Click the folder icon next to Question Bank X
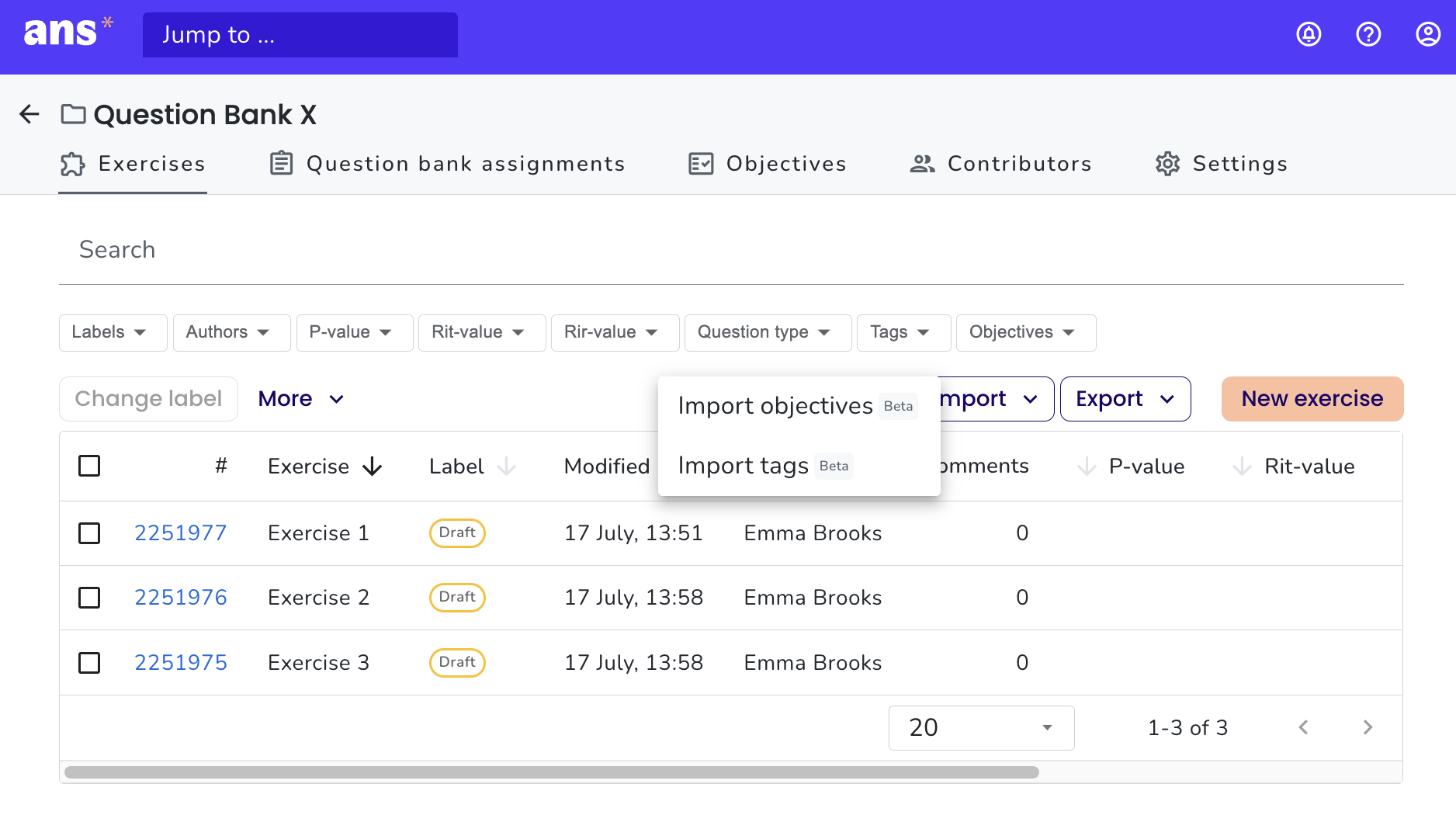This screenshot has height=829, width=1456. pos(74,114)
